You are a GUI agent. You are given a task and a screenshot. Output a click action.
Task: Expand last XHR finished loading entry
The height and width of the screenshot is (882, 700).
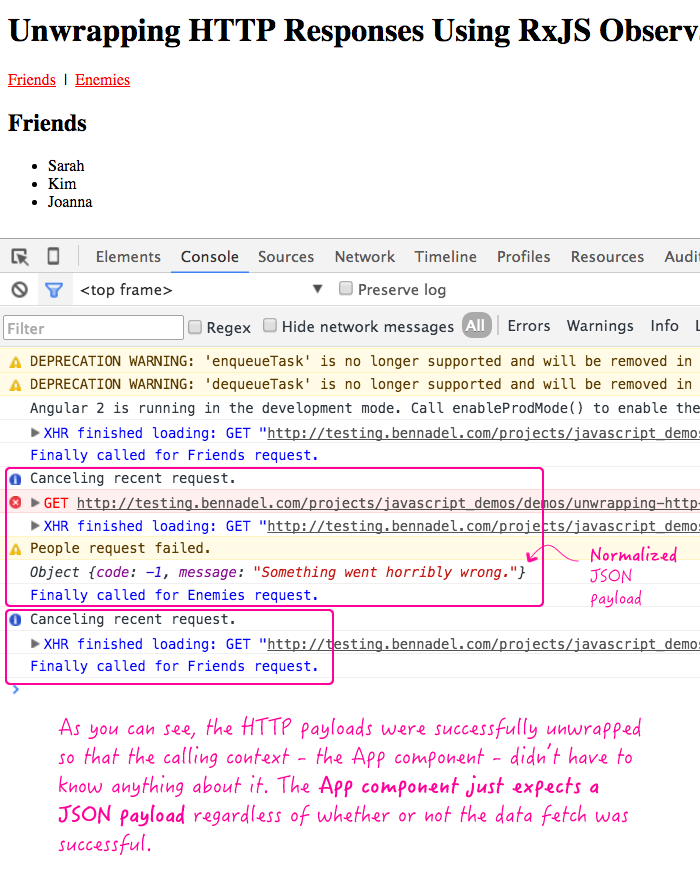click(35, 643)
